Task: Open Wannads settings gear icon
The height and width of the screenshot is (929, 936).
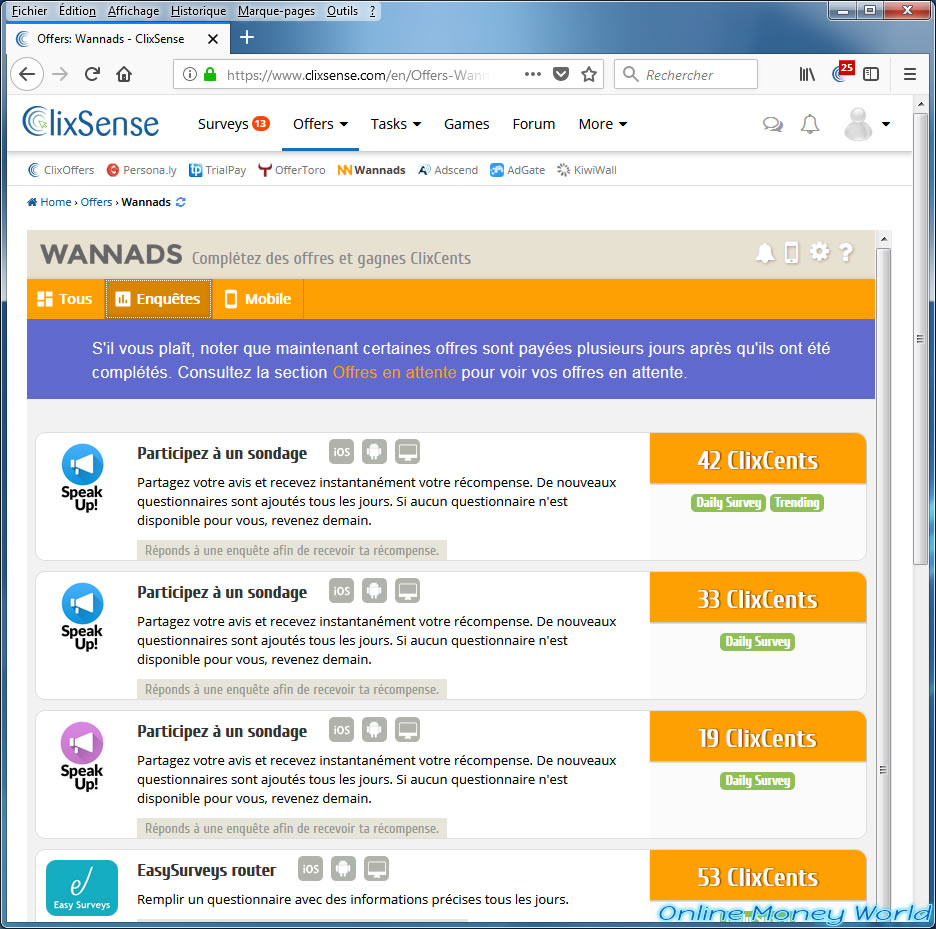Action: coord(819,252)
